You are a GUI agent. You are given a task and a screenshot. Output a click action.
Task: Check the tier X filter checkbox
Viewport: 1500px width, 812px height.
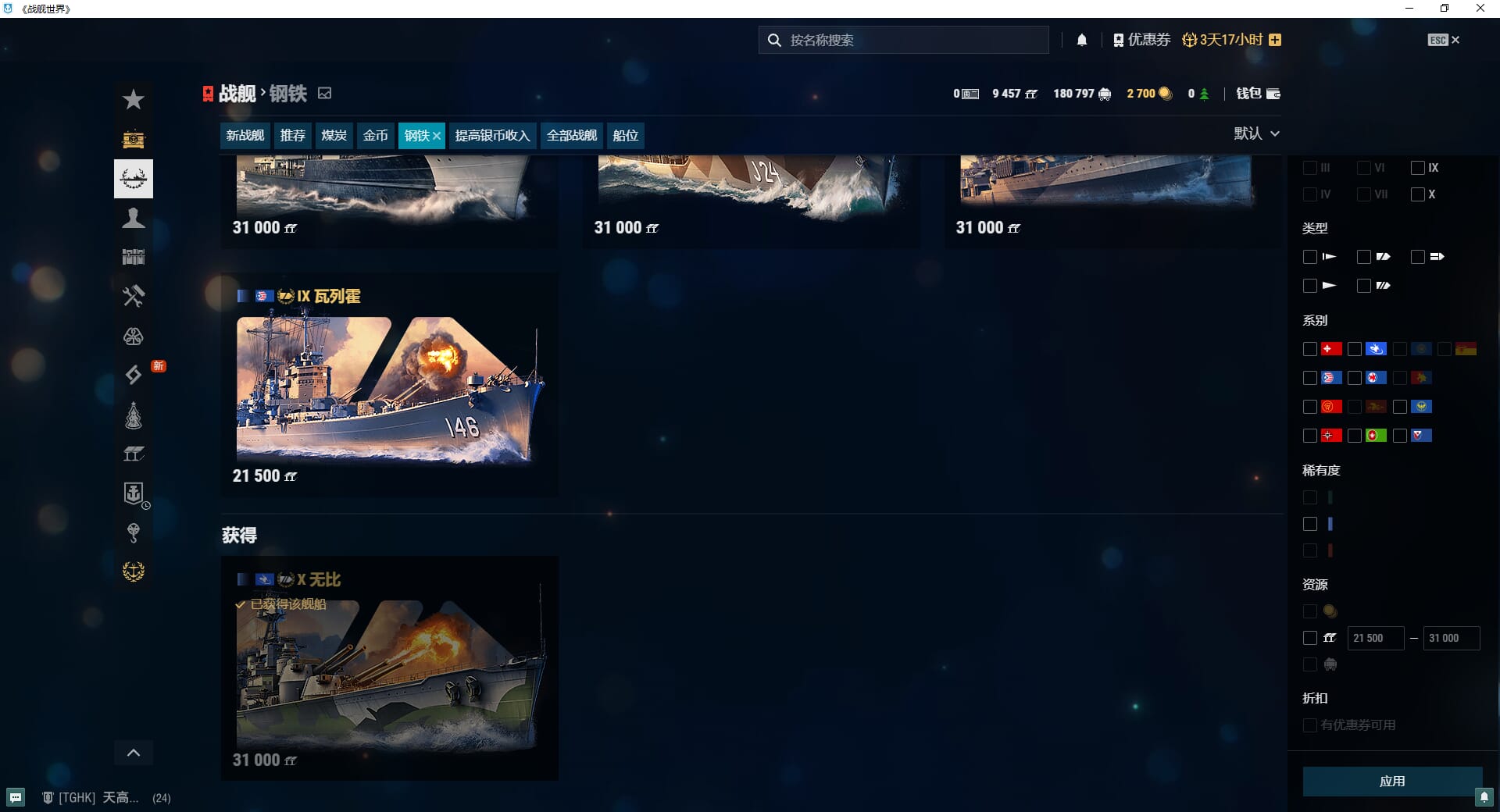click(1418, 194)
